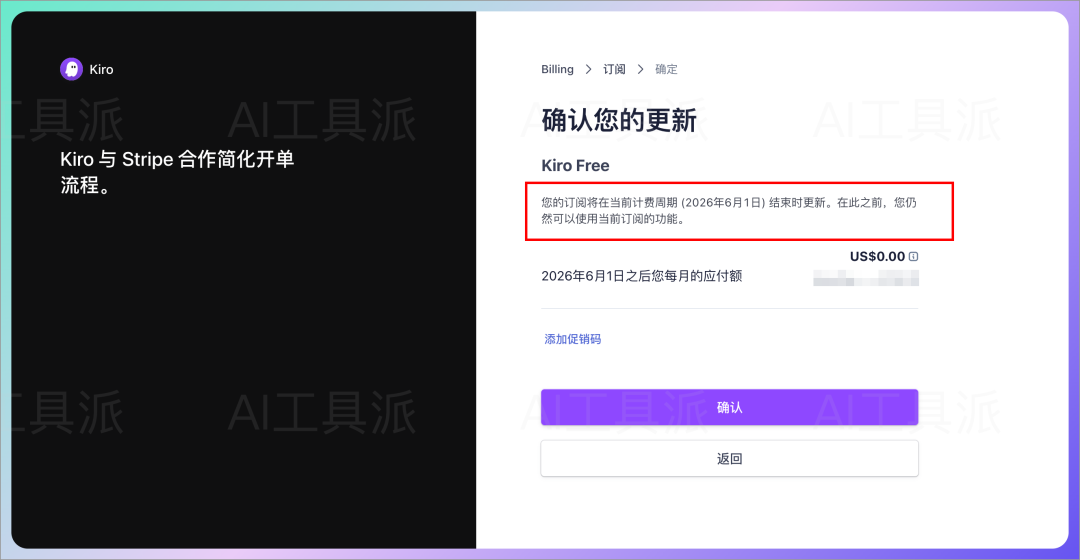Select the 确定 breadcrumb item
This screenshot has width=1080, height=560.
666,69
